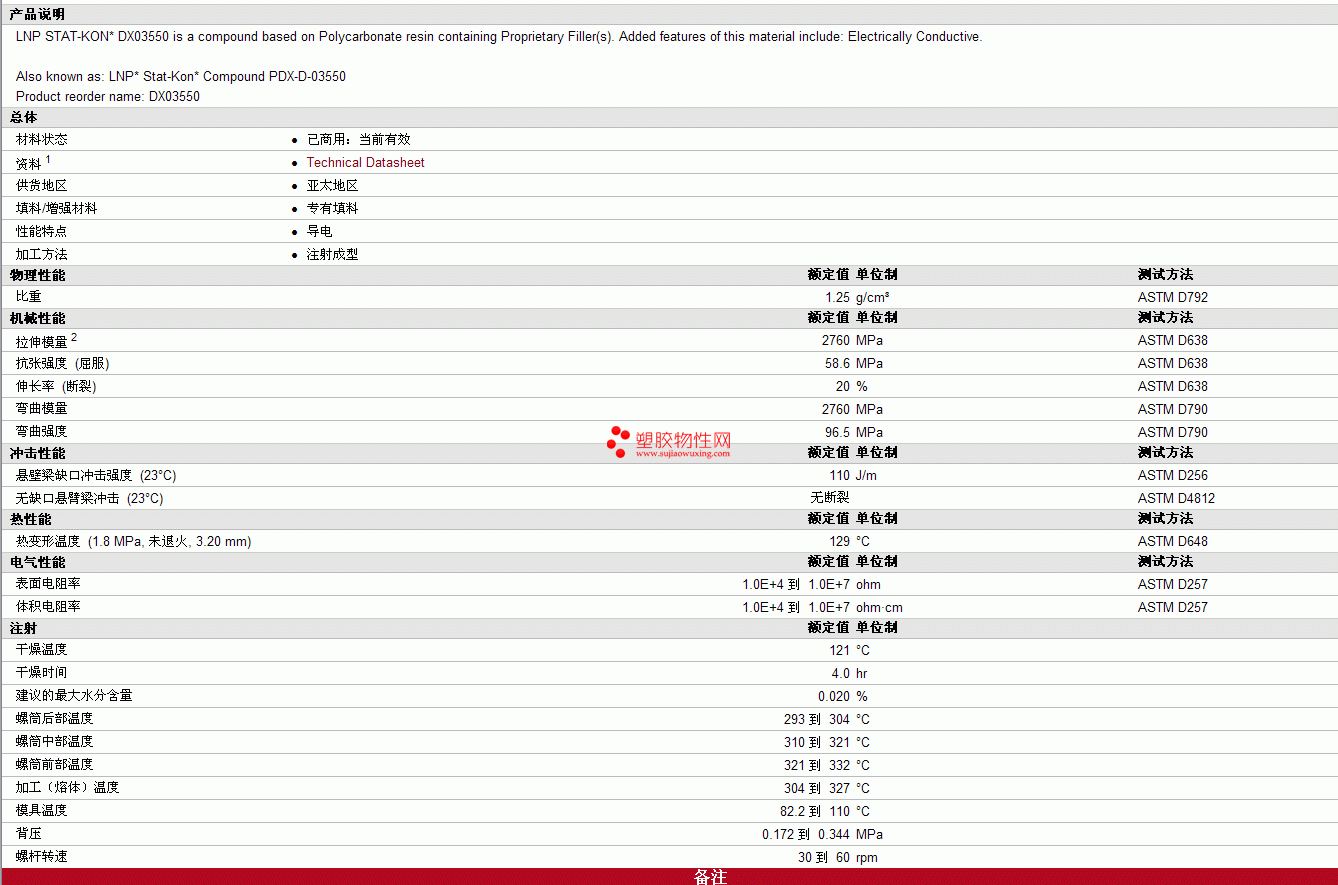Select the 表面电阻率 row label
This screenshot has height=885, width=1338.
pos(49,584)
